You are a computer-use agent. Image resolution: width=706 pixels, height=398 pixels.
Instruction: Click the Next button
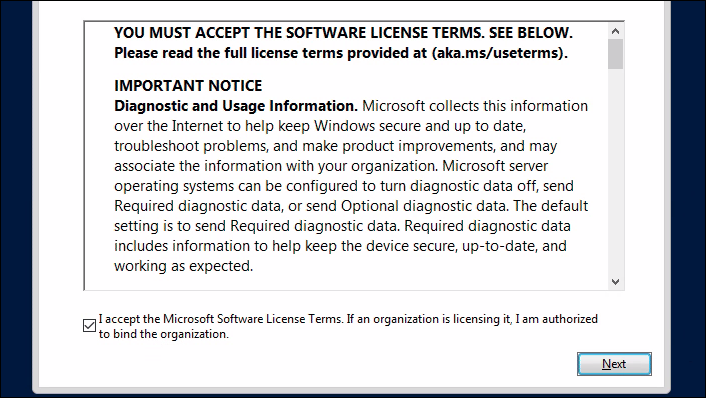pyautogui.click(x=614, y=364)
